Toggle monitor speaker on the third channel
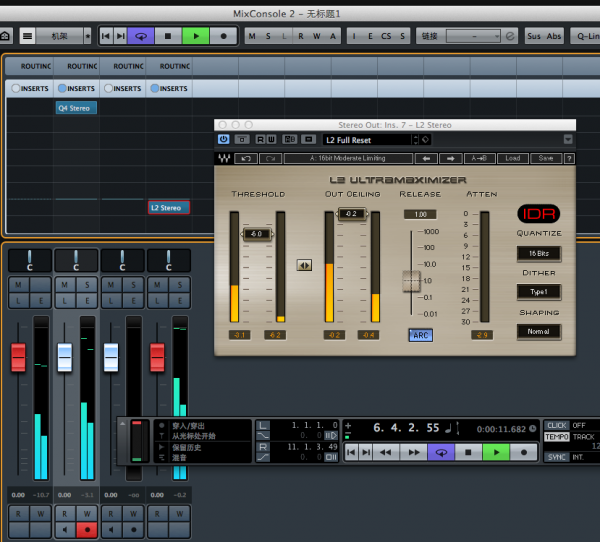The height and width of the screenshot is (542, 600). (x=111, y=530)
